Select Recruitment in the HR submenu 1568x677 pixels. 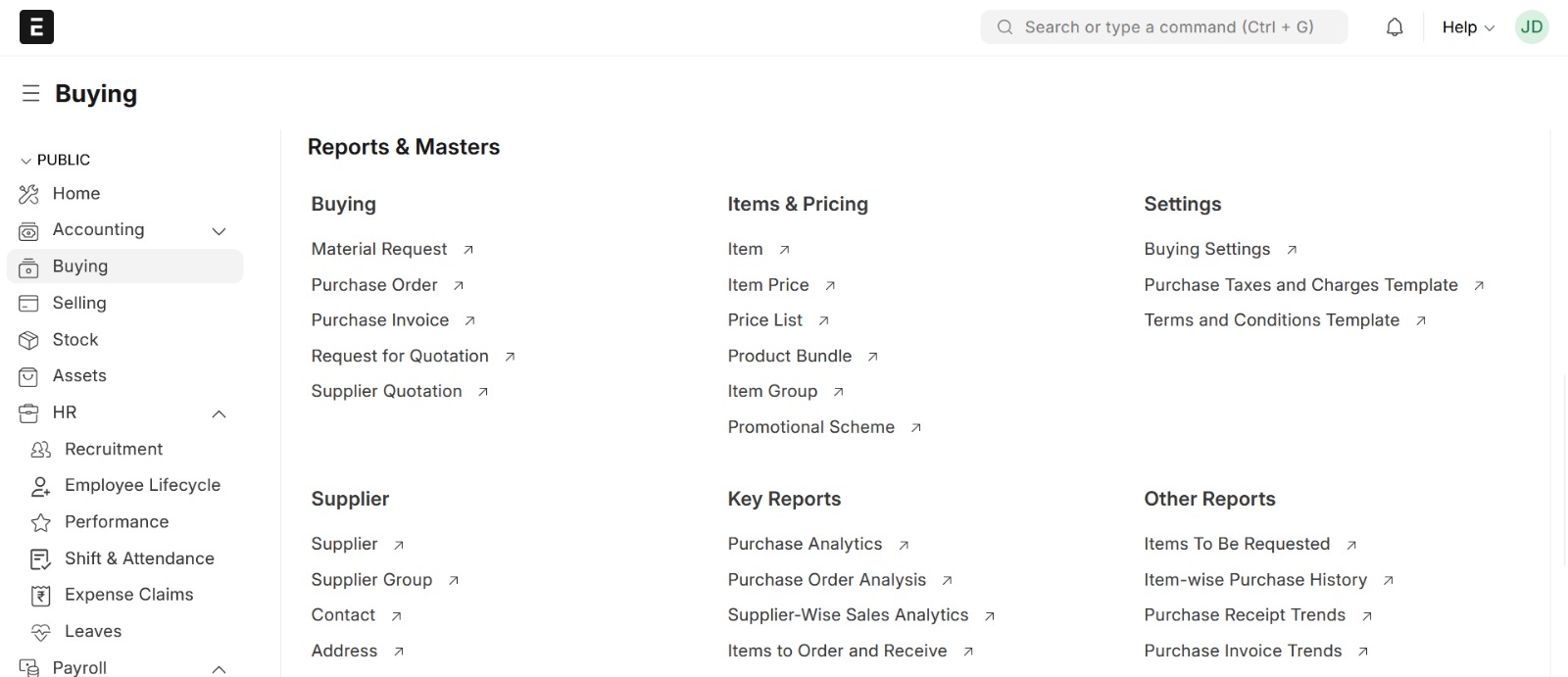coord(114,449)
